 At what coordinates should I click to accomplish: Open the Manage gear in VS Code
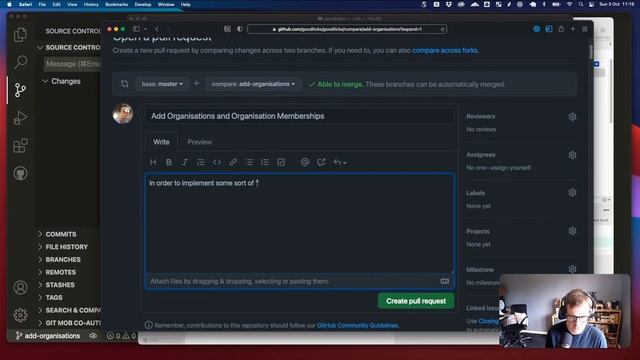[20, 315]
